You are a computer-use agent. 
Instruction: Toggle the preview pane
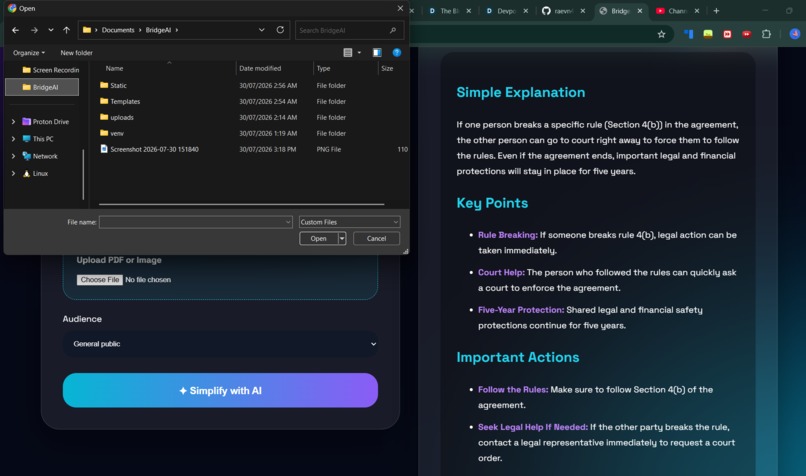[x=377, y=52]
